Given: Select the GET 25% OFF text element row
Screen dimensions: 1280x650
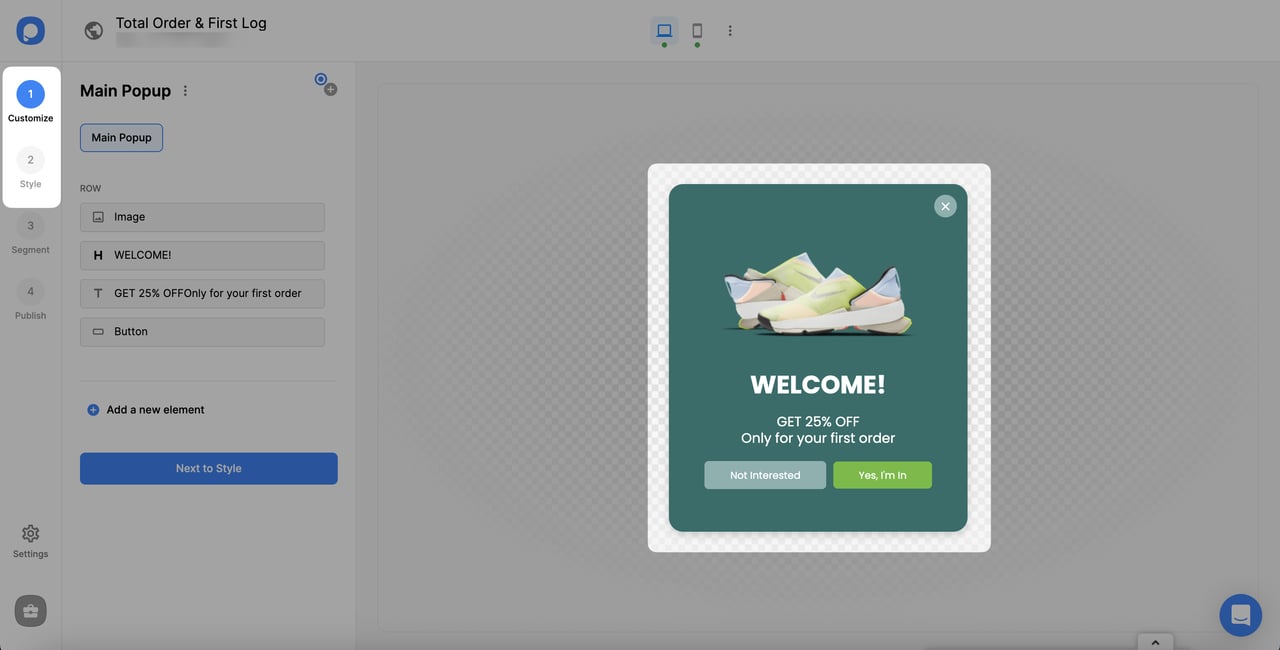Looking at the screenshot, I should coord(202,293).
